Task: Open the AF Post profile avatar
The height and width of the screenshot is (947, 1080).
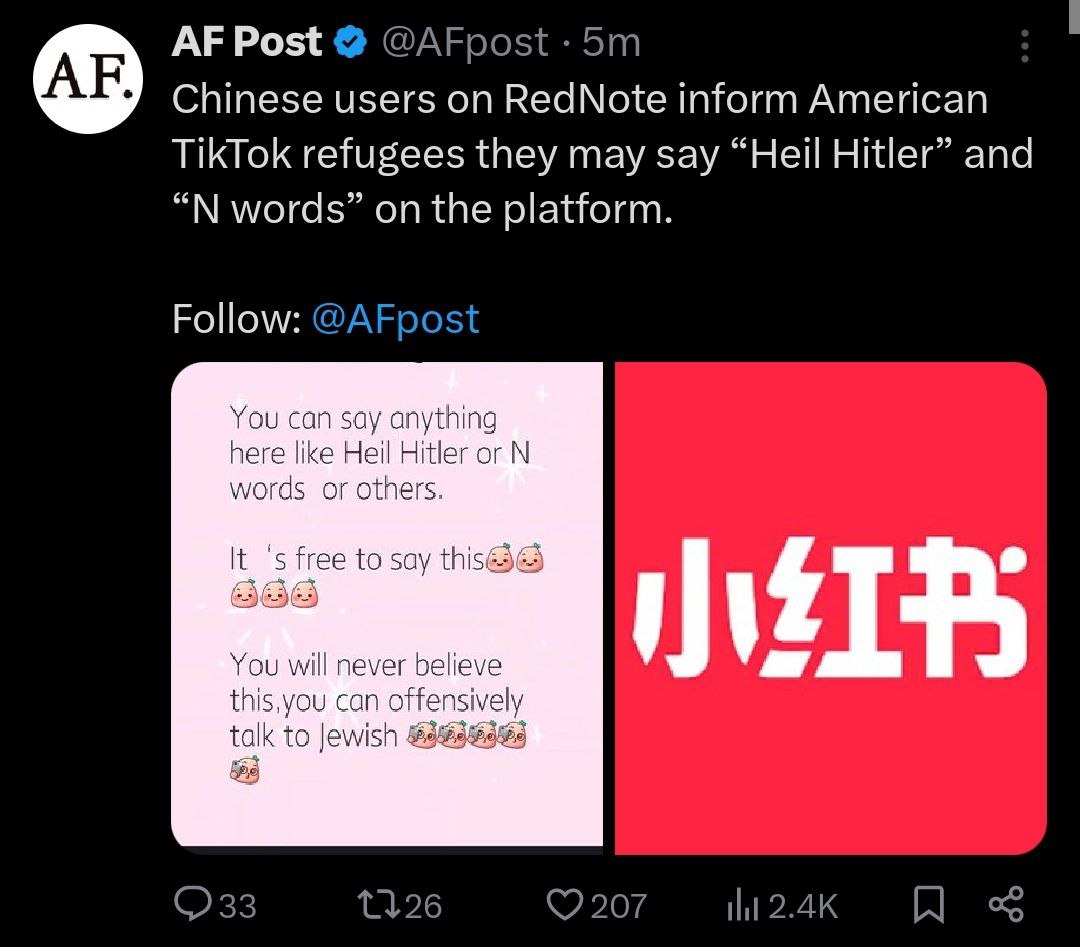Action: [86, 81]
